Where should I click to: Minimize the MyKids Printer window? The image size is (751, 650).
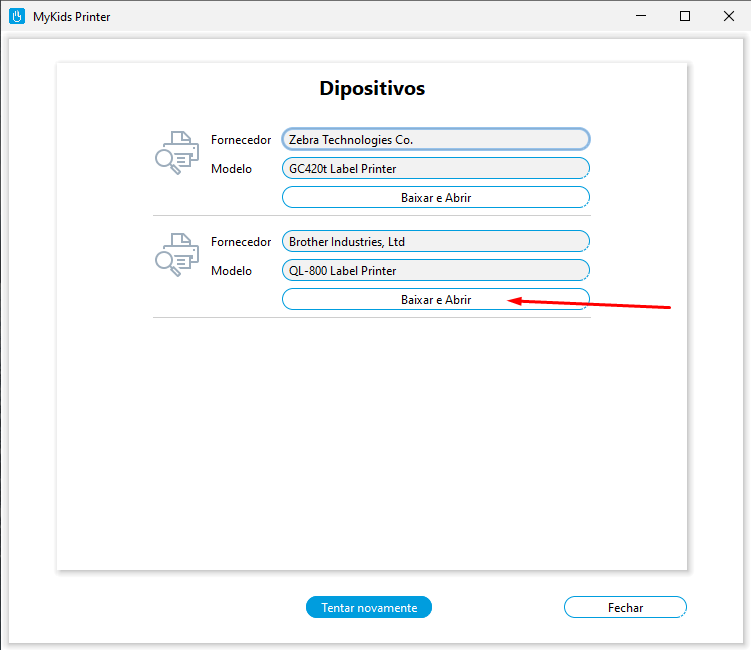[x=641, y=16]
